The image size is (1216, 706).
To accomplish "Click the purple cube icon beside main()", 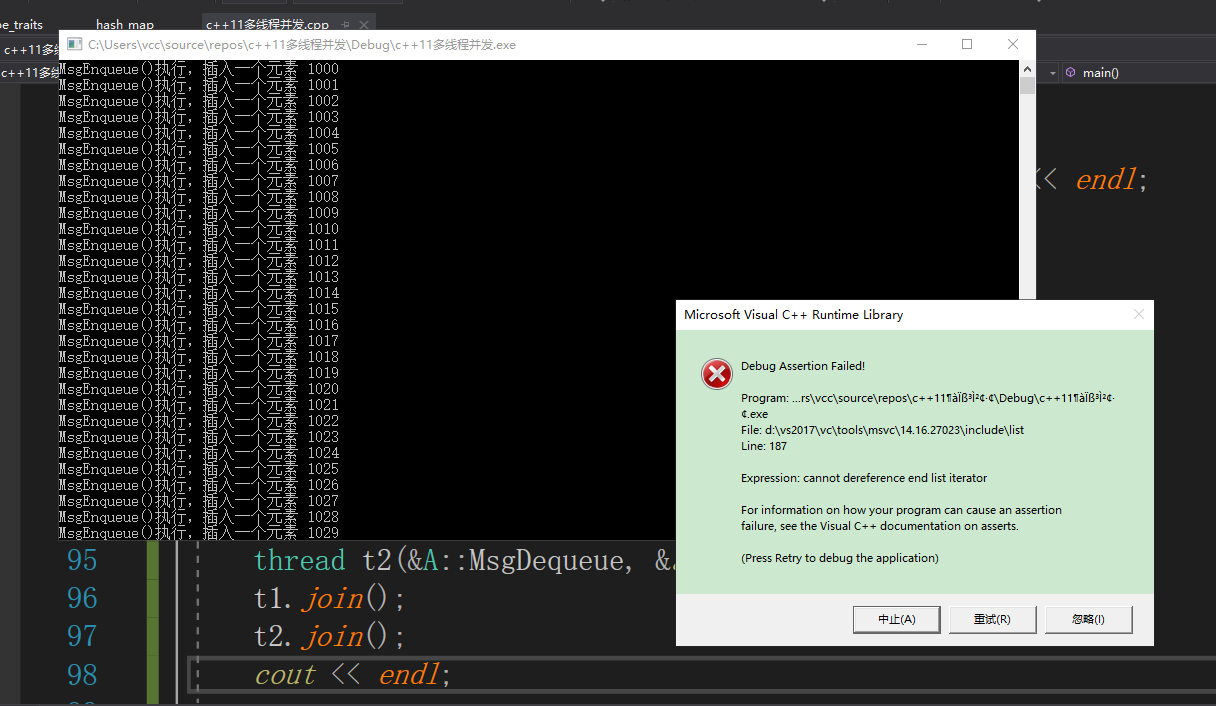I will click(1070, 73).
